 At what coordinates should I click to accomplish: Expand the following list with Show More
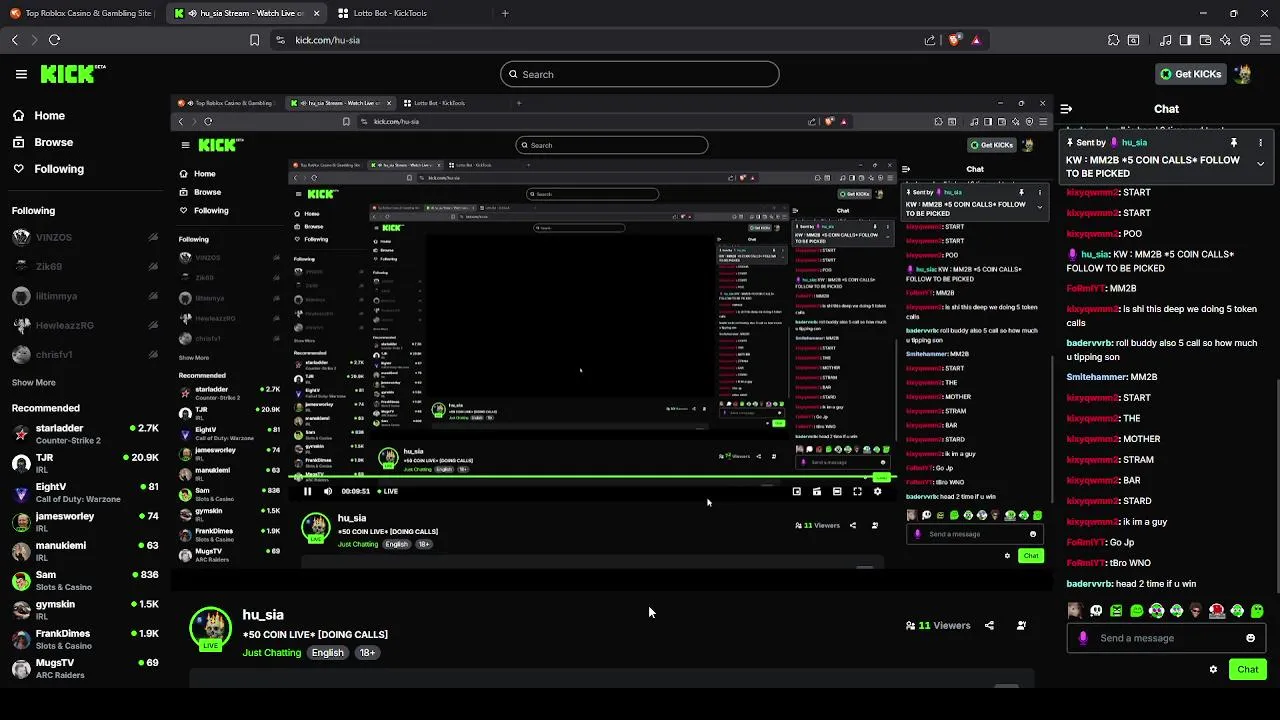pyautogui.click(x=33, y=382)
